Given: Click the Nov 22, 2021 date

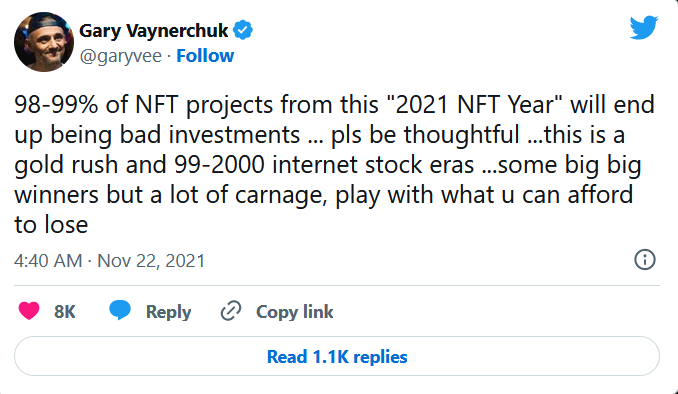Looking at the screenshot, I should tap(151, 261).
